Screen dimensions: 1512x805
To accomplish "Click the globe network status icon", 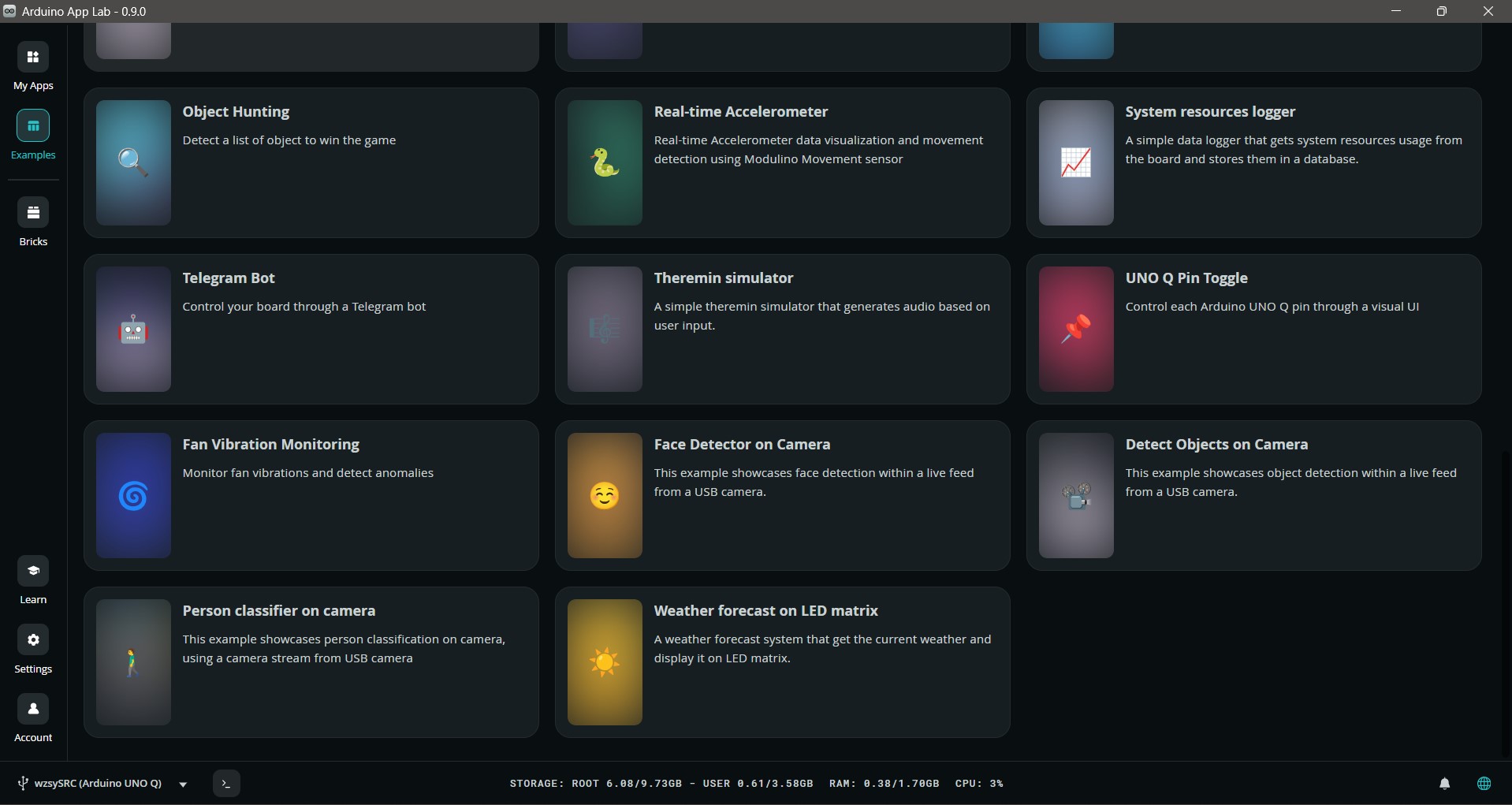I will coord(1484,784).
